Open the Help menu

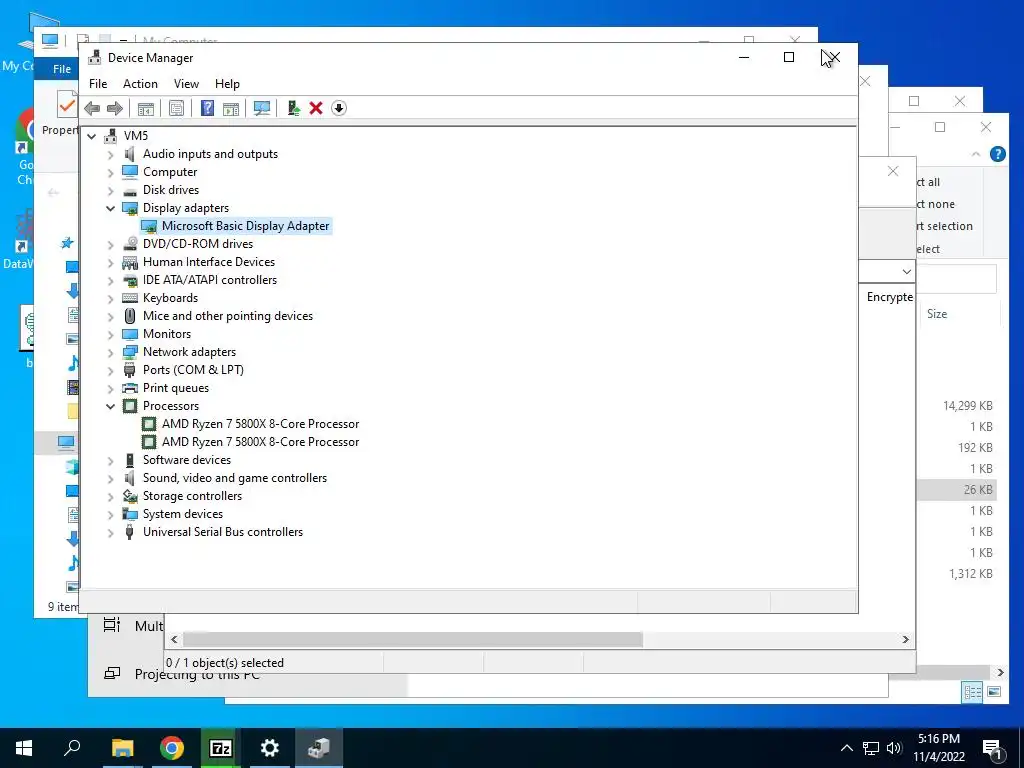point(227,84)
